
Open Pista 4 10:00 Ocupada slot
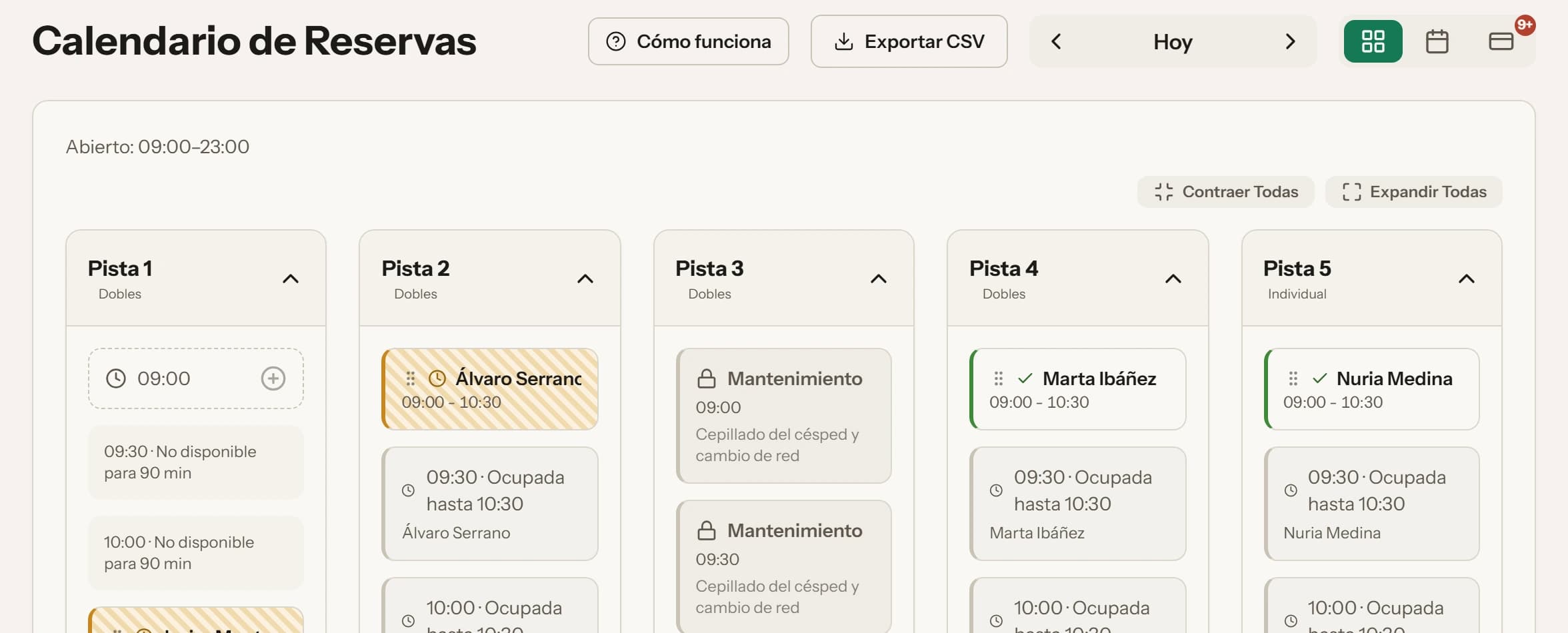pyautogui.click(x=1077, y=605)
